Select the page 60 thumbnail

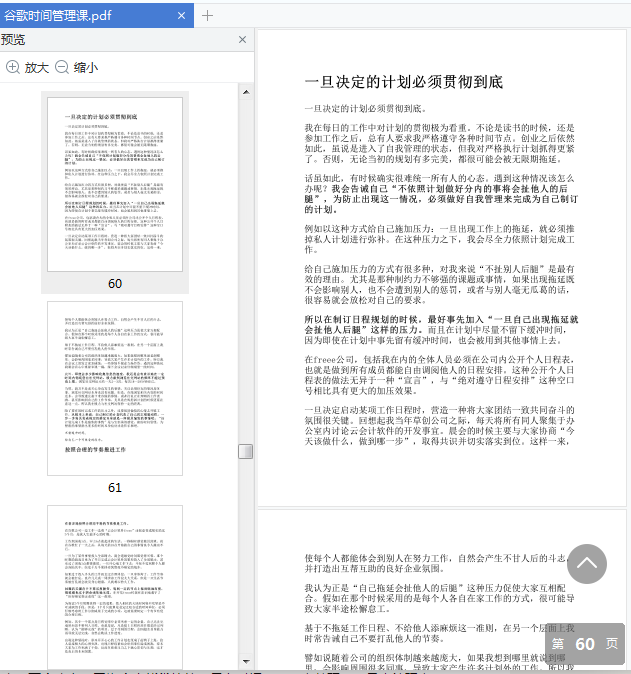coord(115,184)
